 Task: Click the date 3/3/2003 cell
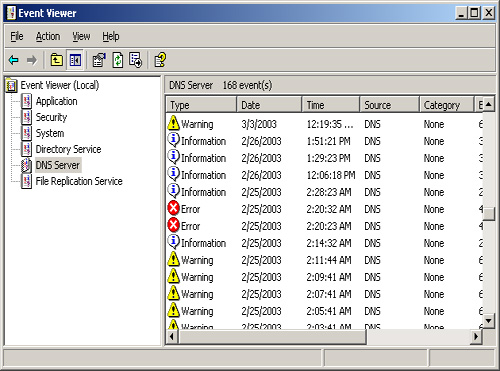coord(259,124)
